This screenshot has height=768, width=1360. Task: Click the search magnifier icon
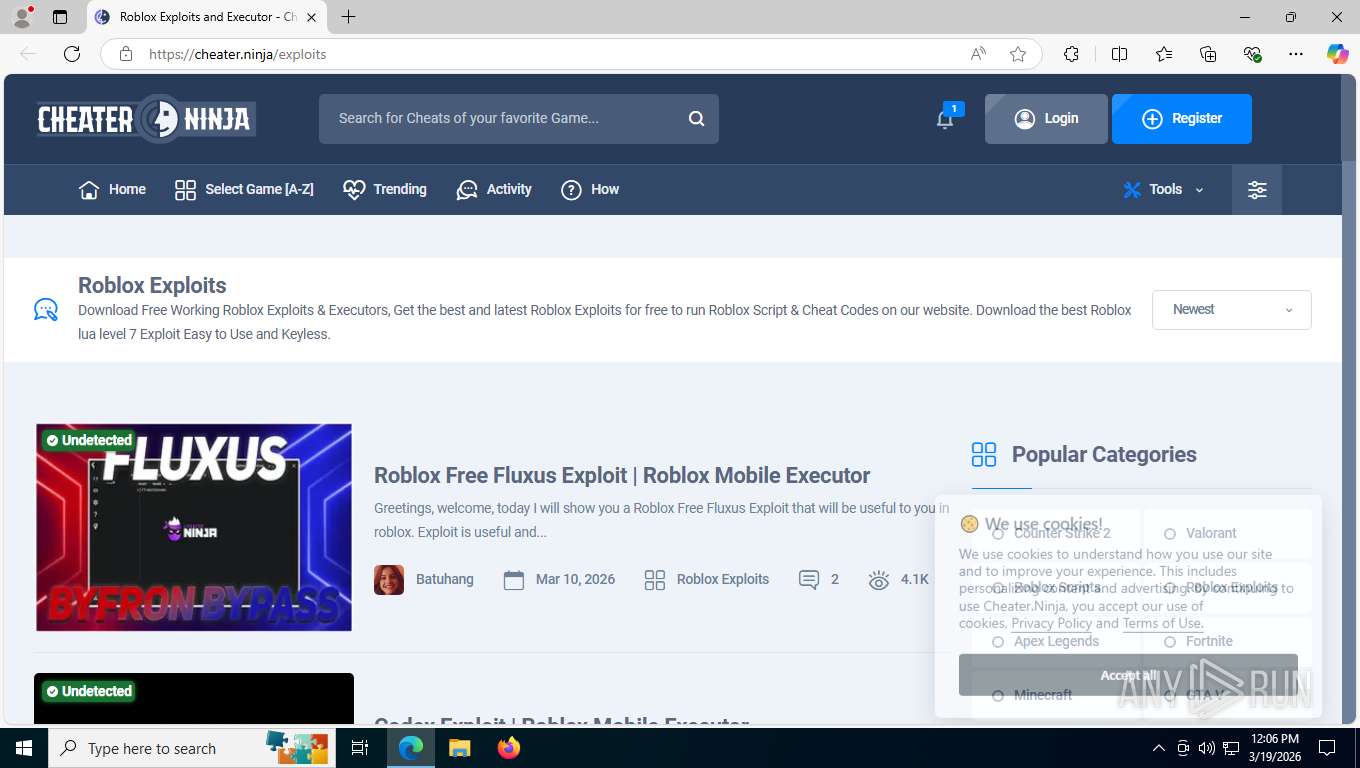coord(696,119)
